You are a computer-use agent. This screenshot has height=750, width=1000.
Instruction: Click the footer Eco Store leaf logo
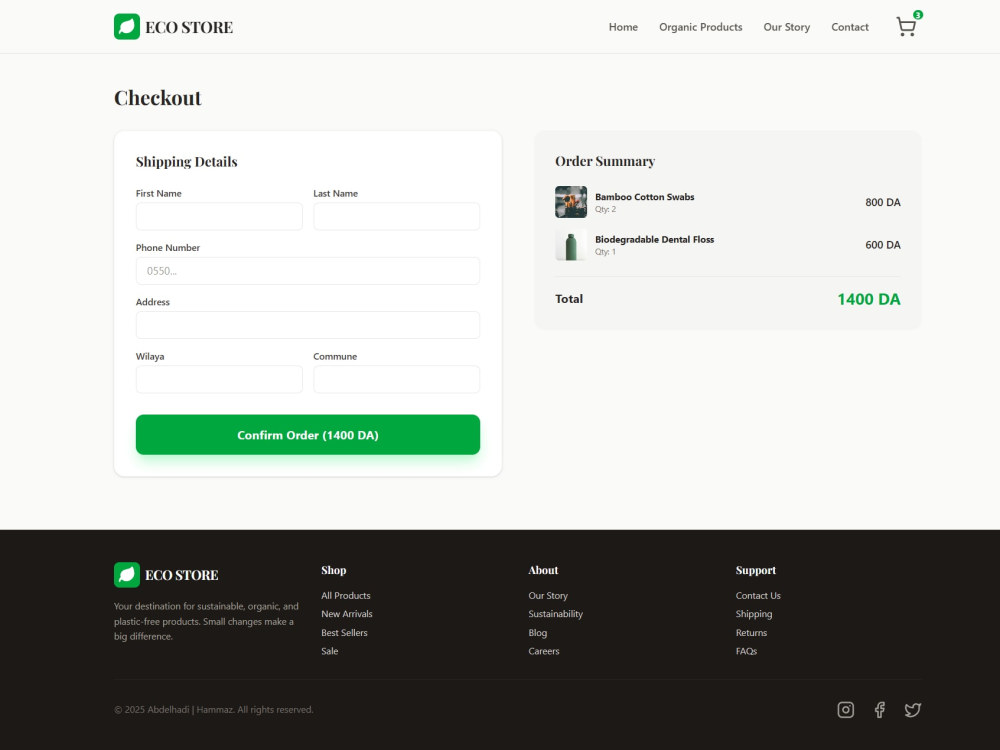[127, 575]
